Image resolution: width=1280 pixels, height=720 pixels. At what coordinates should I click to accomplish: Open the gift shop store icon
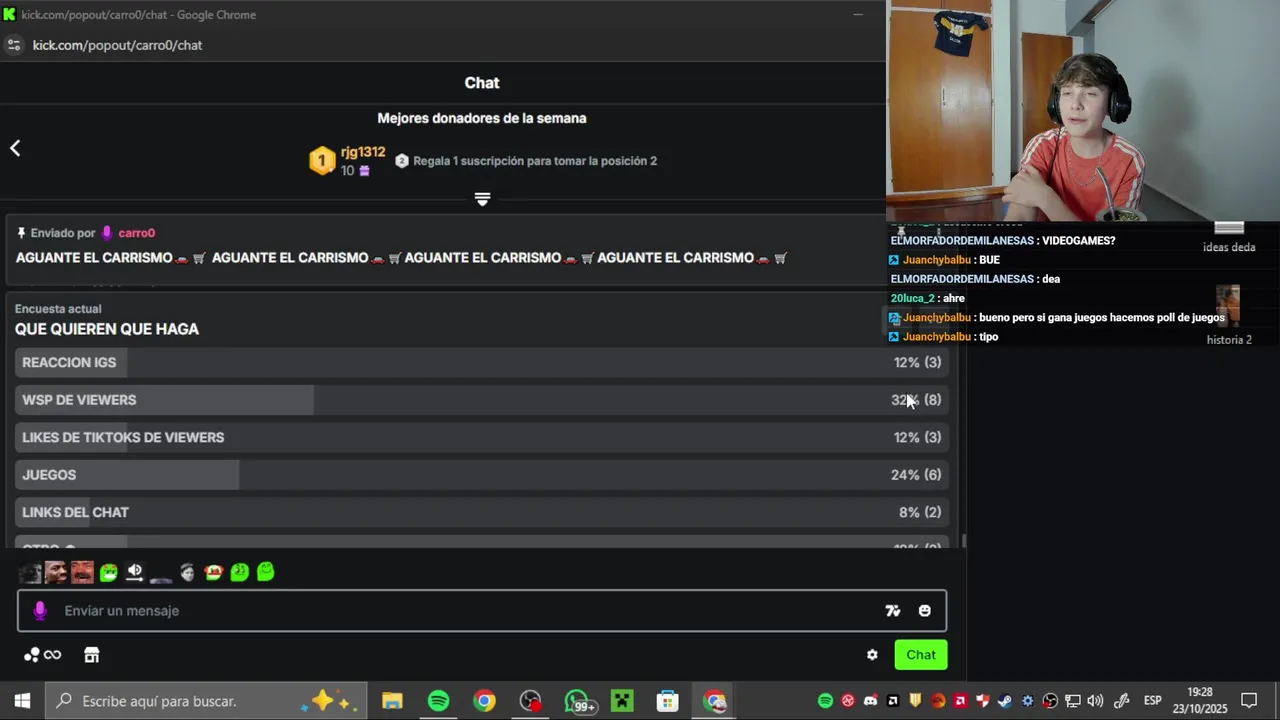pyautogui.click(x=91, y=655)
